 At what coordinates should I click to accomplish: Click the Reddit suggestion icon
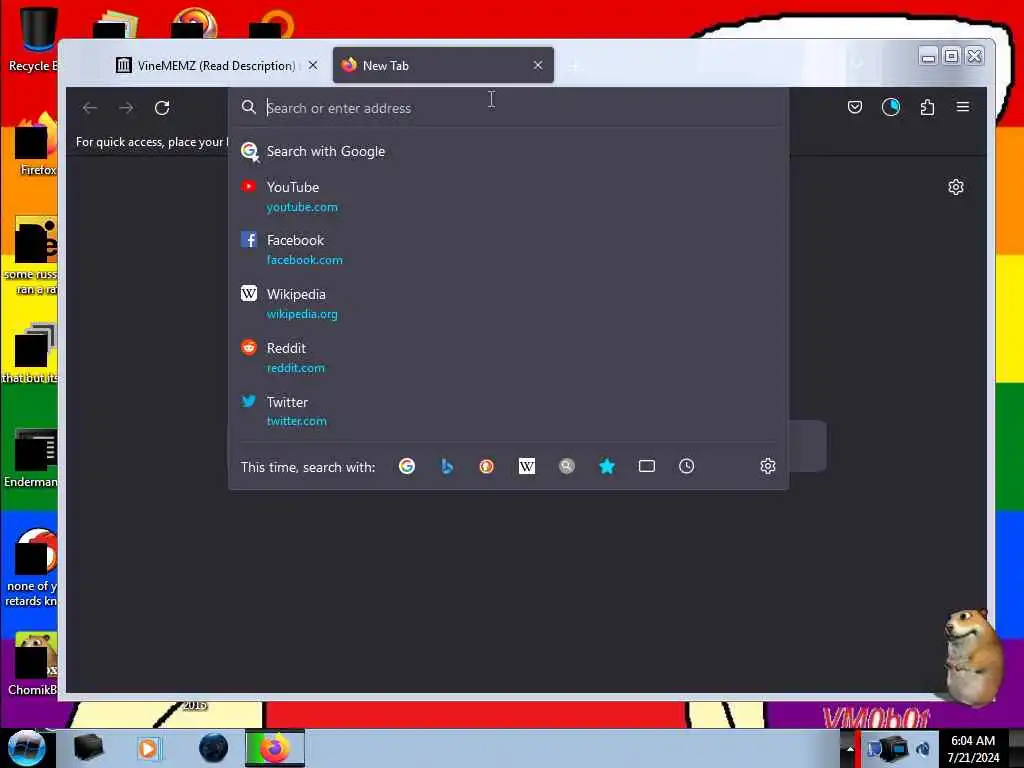(249, 347)
